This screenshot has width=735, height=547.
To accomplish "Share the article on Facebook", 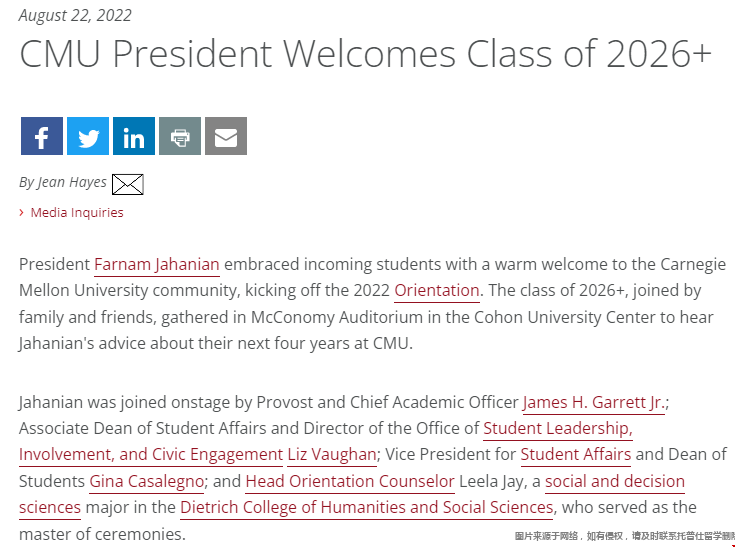I will (x=42, y=136).
